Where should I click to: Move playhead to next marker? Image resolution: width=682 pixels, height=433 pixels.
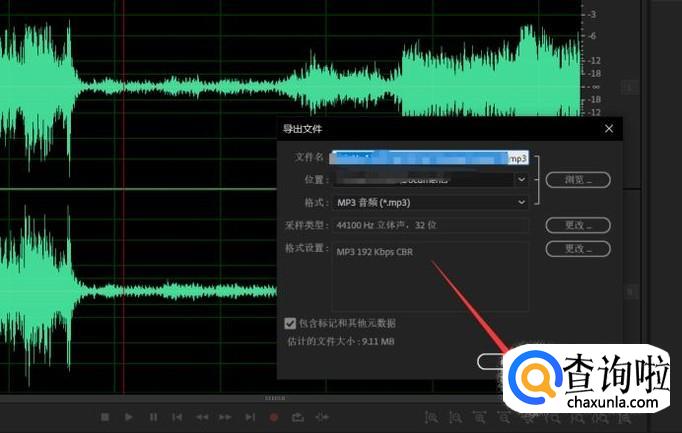[250, 417]
